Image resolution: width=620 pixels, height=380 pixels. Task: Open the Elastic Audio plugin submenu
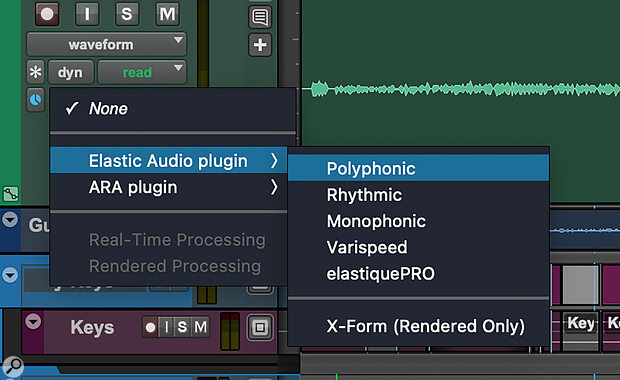pos(169,161)
